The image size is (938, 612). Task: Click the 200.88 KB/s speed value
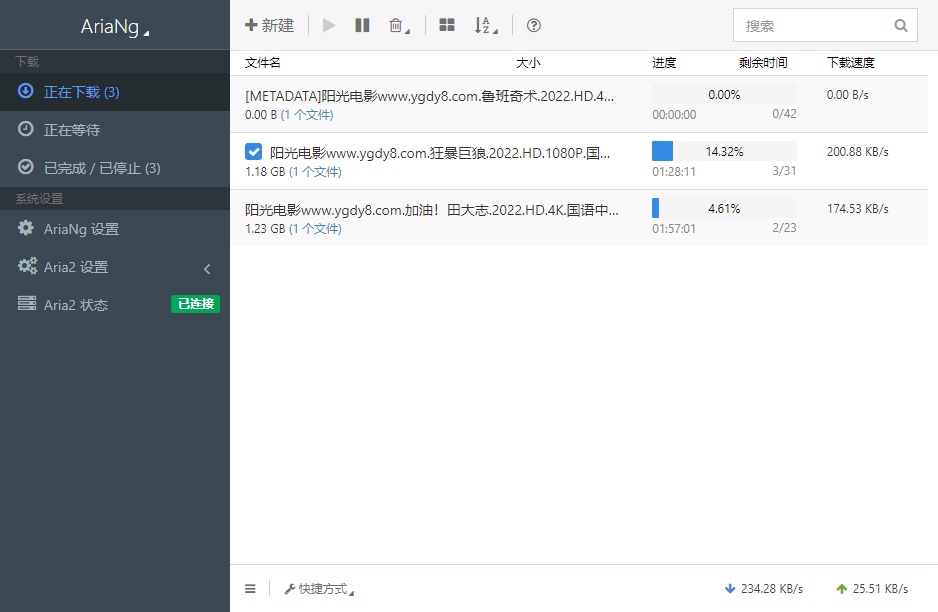tap(857, 152)
